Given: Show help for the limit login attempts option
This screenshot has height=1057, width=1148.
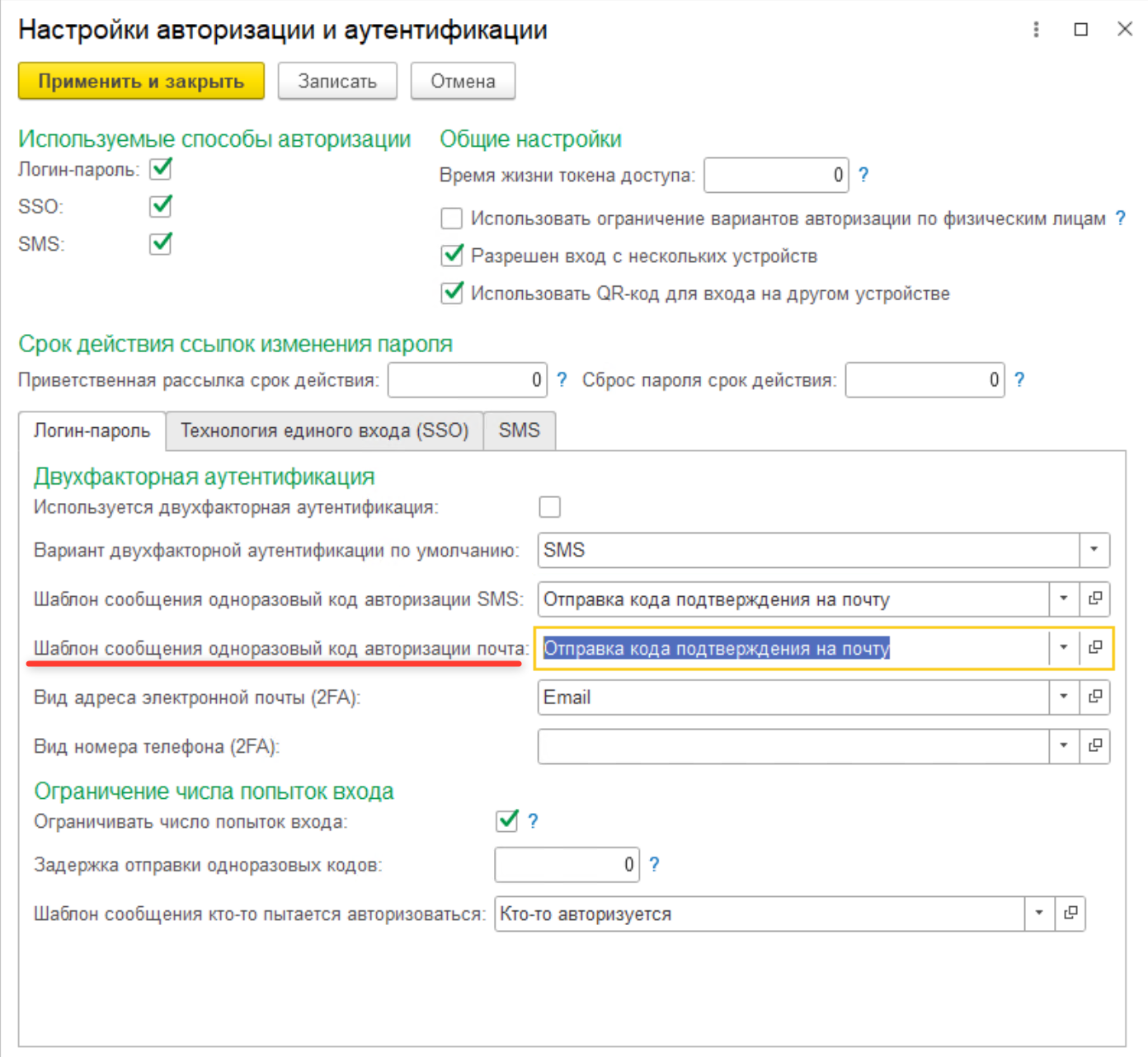Looking at the screenshot, I should (x=533, y=821).
